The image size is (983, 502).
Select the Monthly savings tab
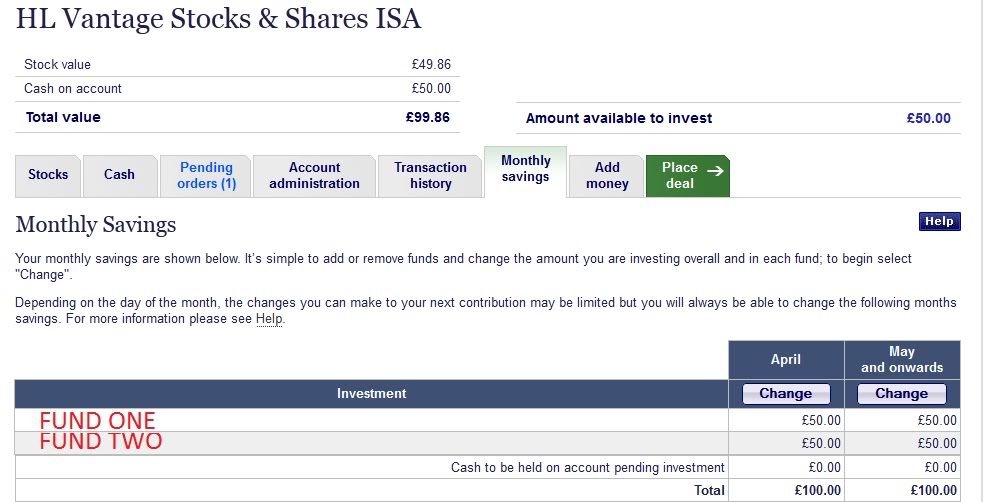tap(525, 169)
